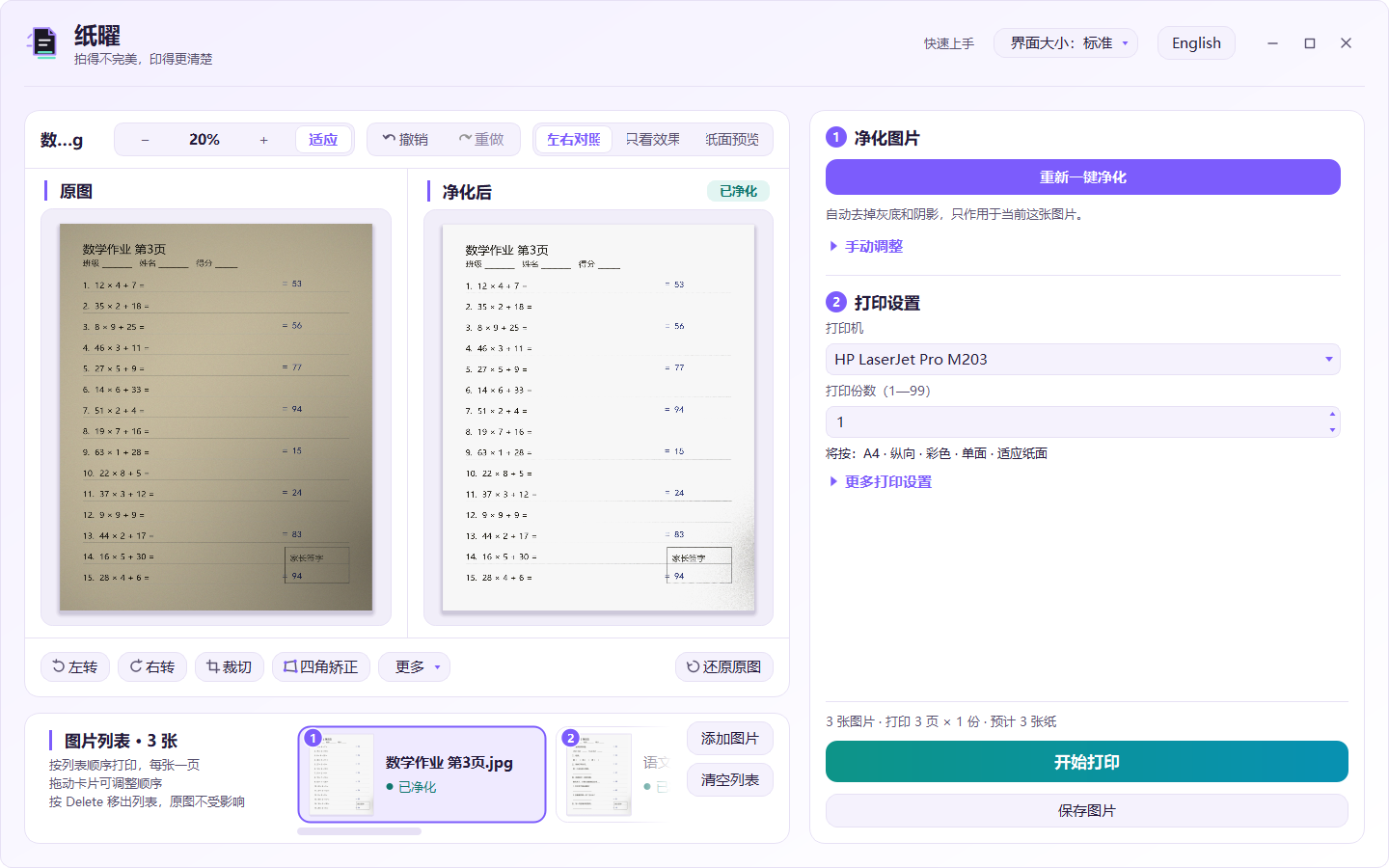Fit image using 适应 button
Image resolution: width=1389 pixels, height=868 pixels.
tap(323, 140)
